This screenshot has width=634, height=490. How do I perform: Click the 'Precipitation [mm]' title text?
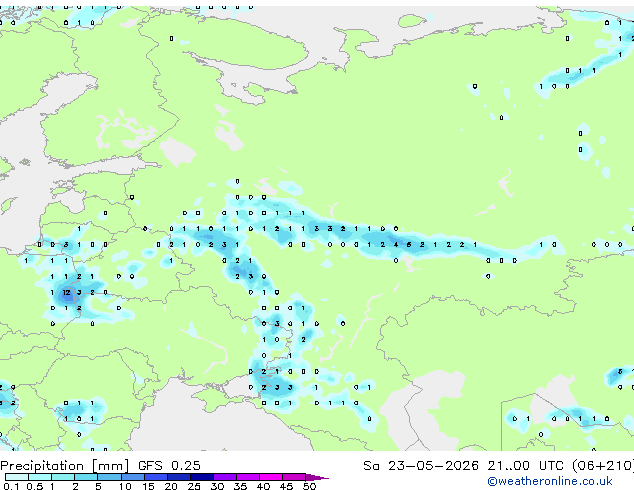tap(65, 466)
